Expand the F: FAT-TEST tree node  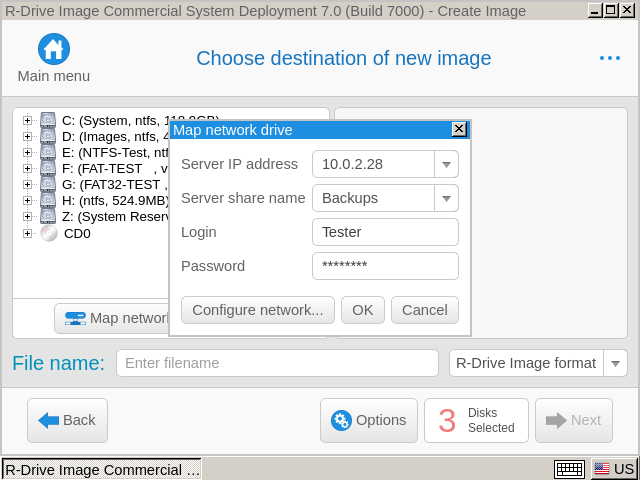tap(27, 168)
